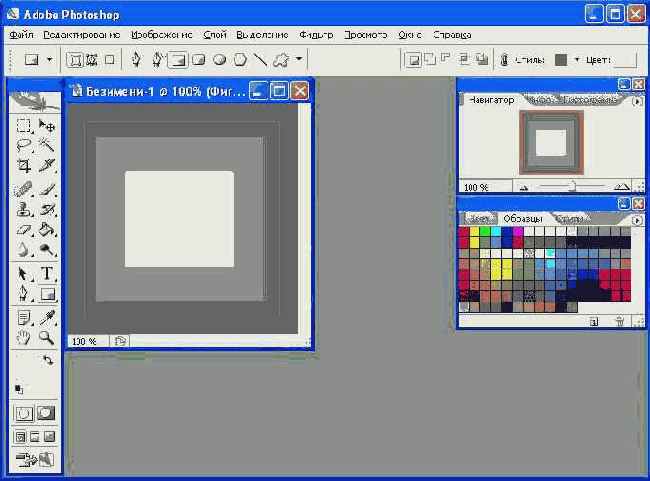The height and width of the screenshot is (481, 650).
Task: Click the Navigator zoom slider handle
Action: [572, 185]
